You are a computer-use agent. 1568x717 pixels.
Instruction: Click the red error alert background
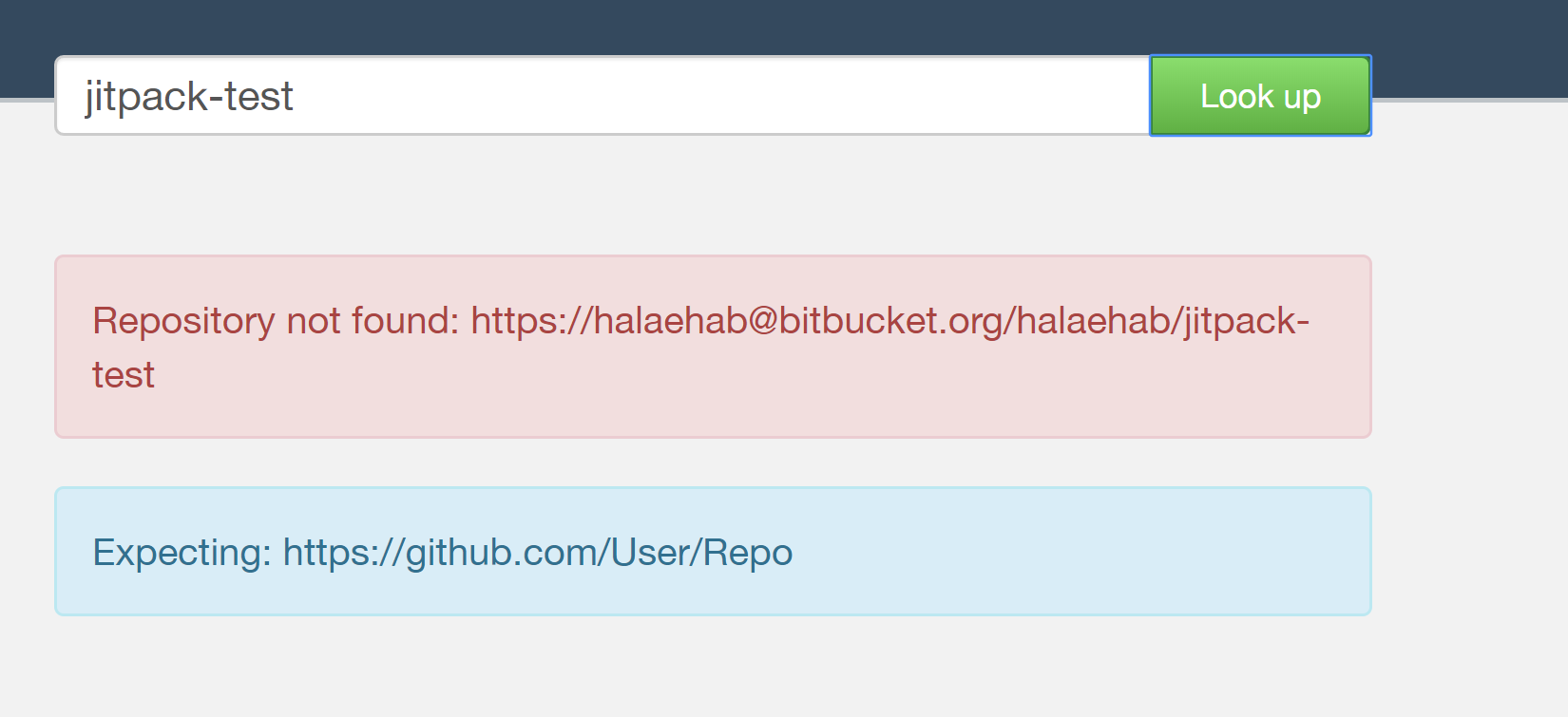pyautogui.click(x=713, y=418)
